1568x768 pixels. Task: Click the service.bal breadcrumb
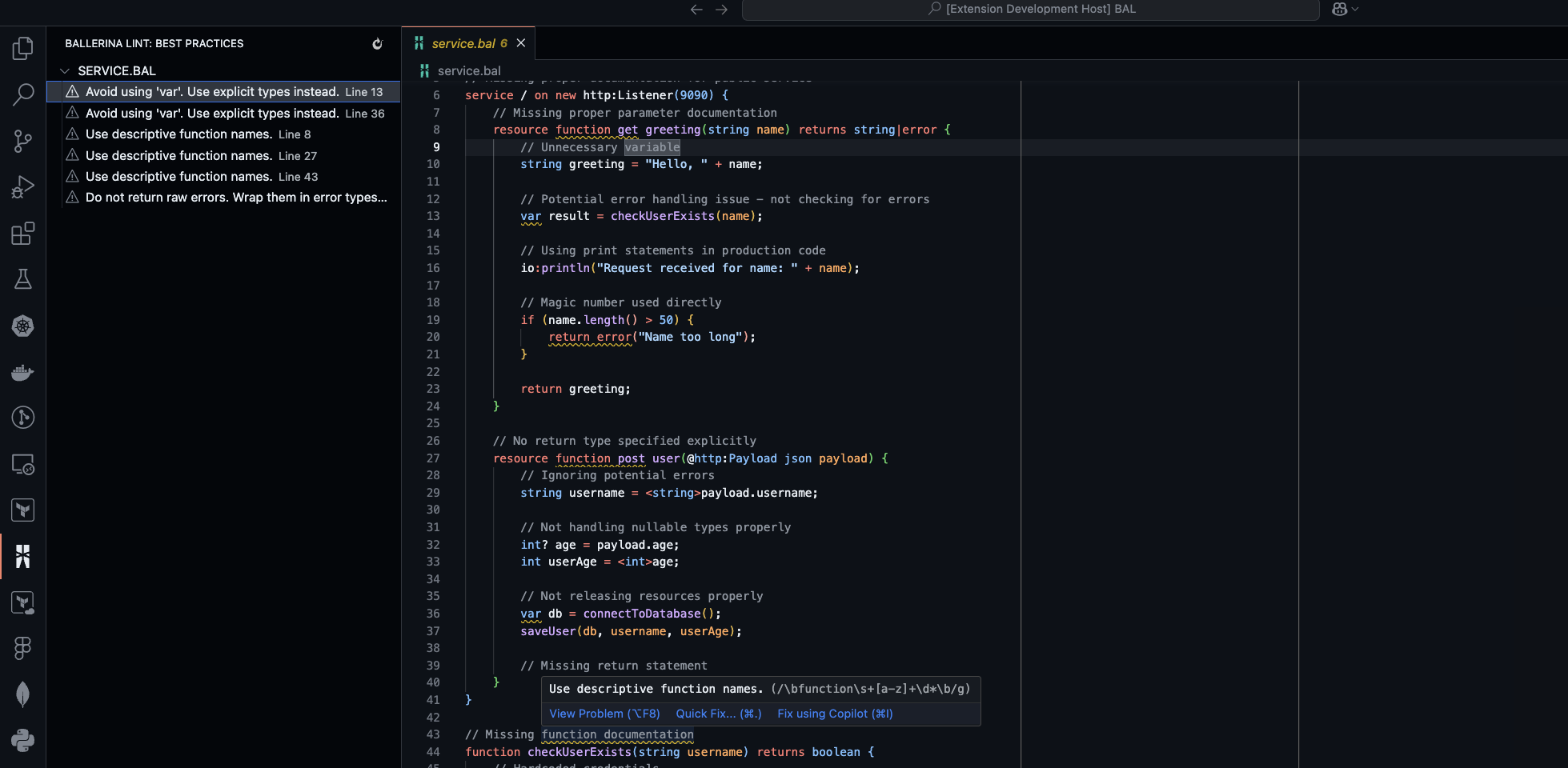tap(469, 71)
